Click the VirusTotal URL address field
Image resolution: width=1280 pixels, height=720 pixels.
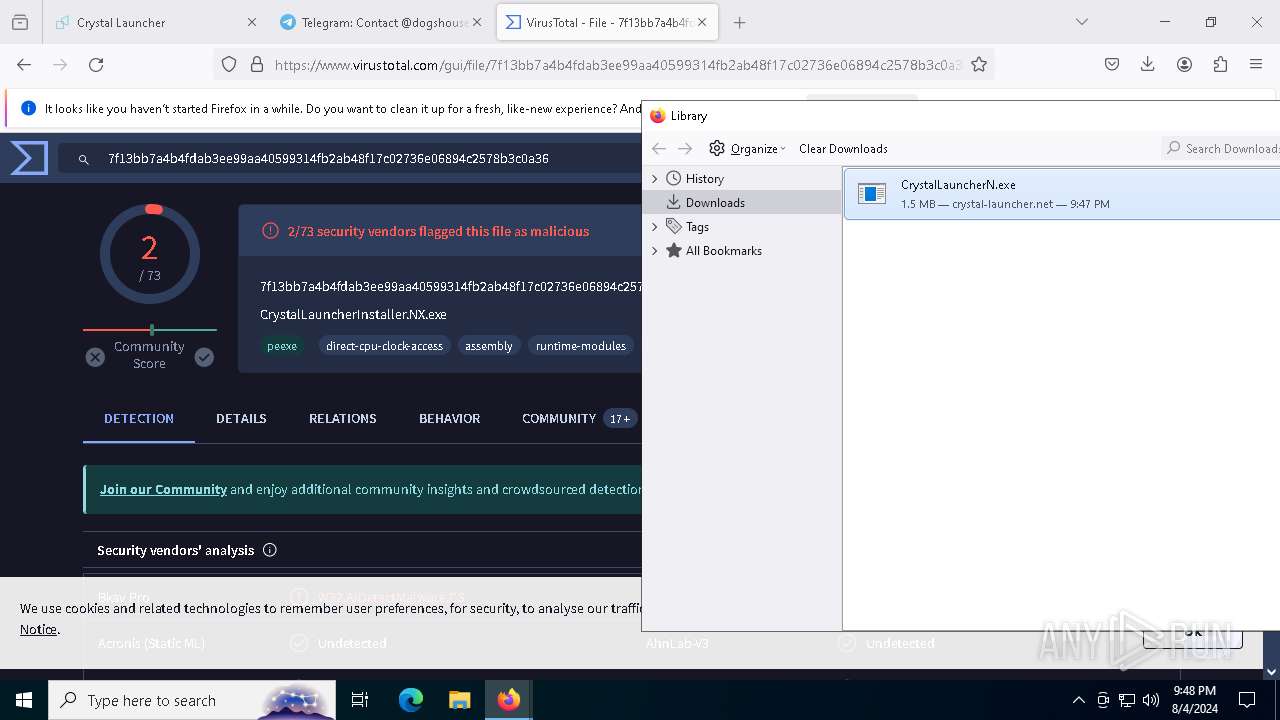pos(617,65)
